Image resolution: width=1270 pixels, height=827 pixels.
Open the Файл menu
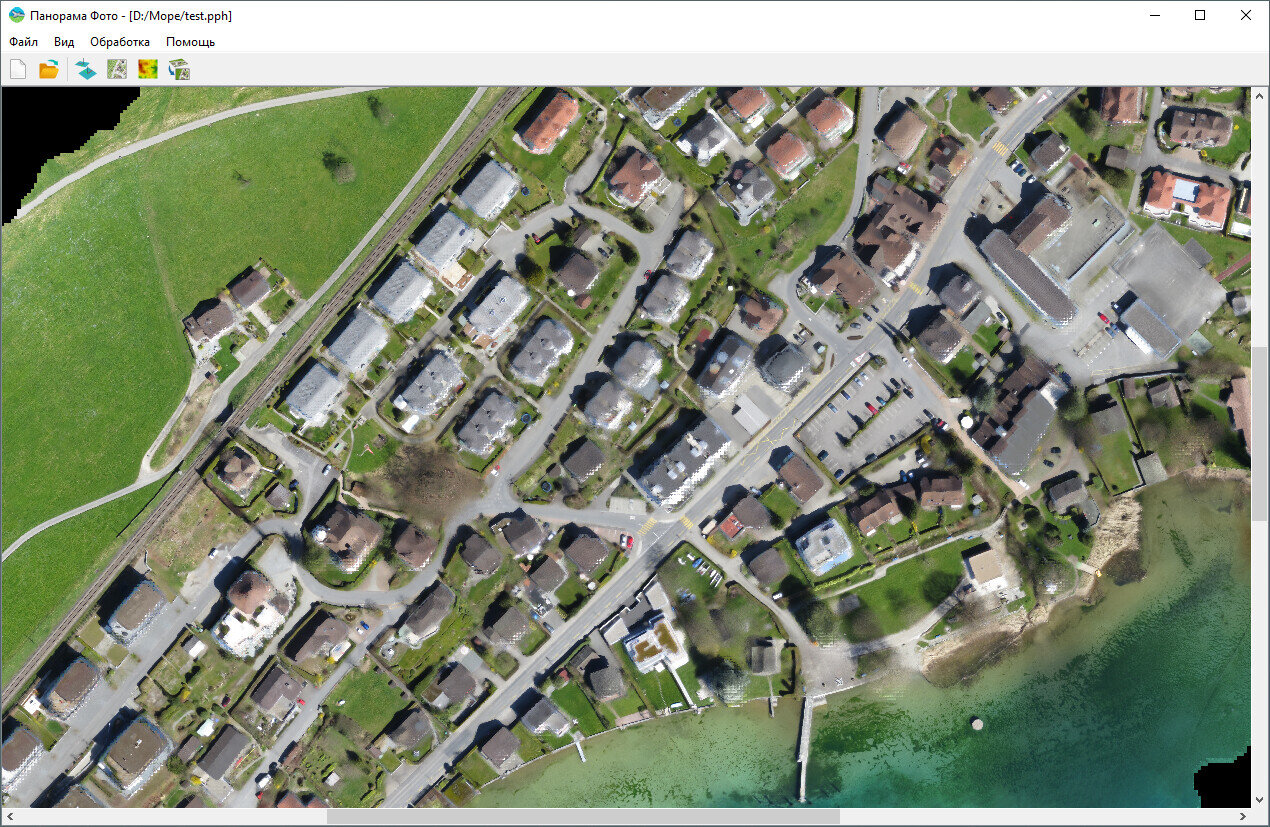pos(23,42)
